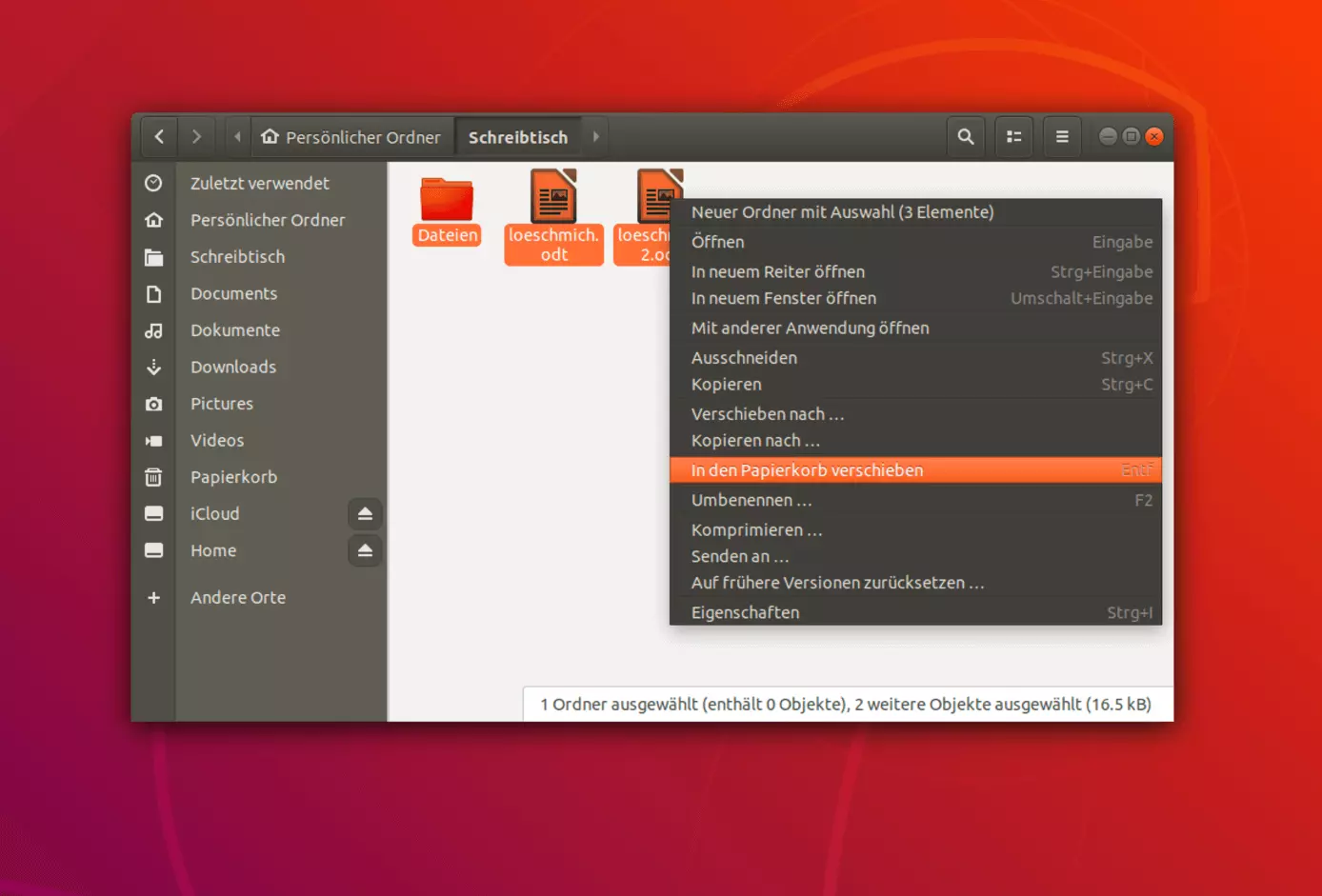Open Downloads in sidebar
The height and width of the screenshot is (896, 1322).
pos(233,367)
